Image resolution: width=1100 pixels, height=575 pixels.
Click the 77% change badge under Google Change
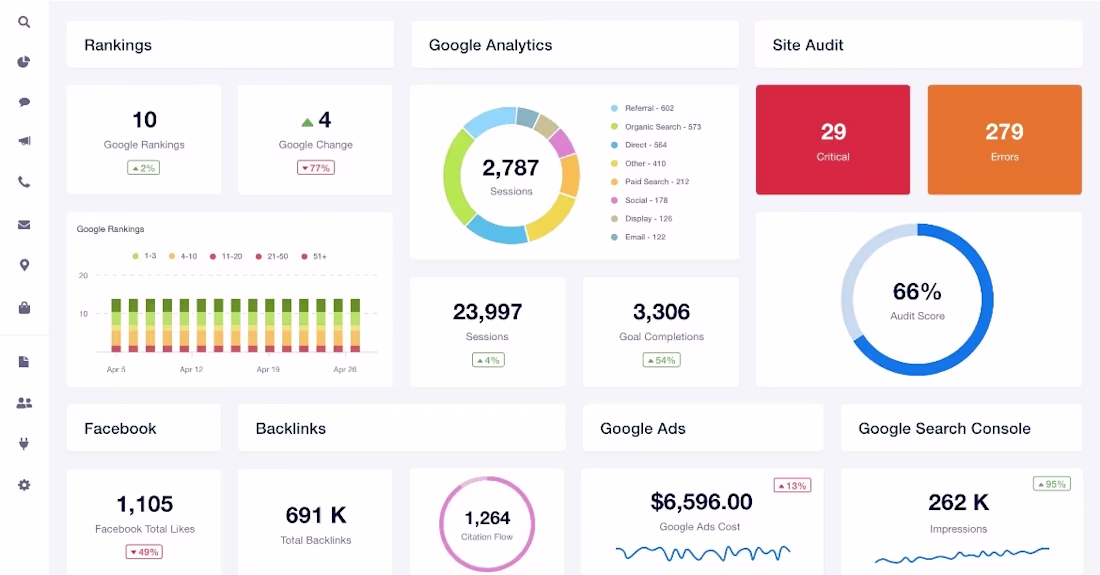(316, 168)
